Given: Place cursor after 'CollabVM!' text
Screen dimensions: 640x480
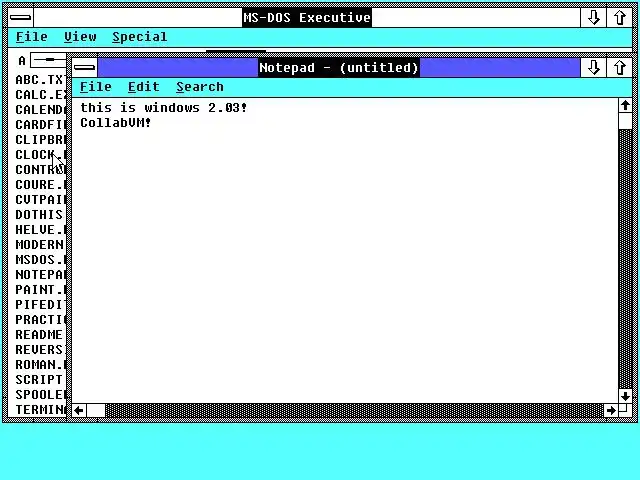Looking at the screenshot, I should pos(153,122).
